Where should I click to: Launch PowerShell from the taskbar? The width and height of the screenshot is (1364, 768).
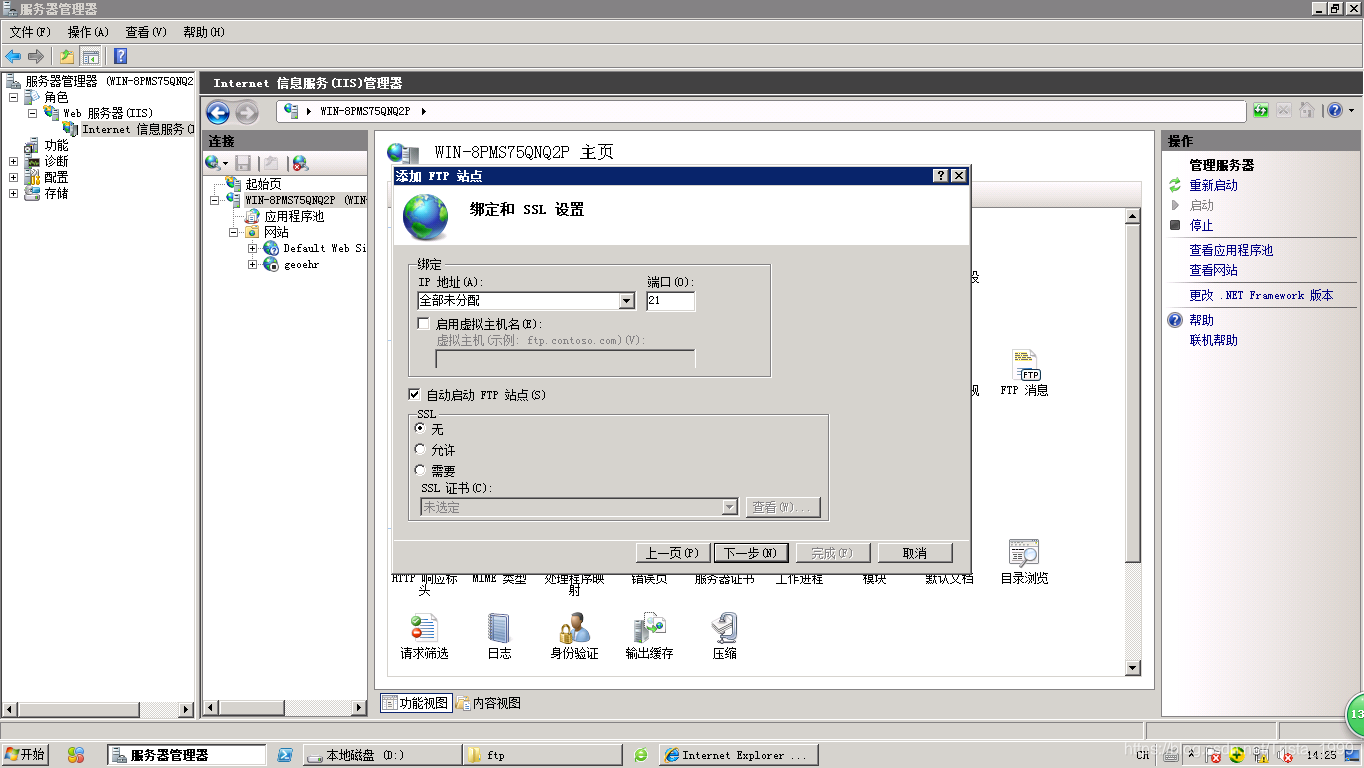click(x=285, y=755)
